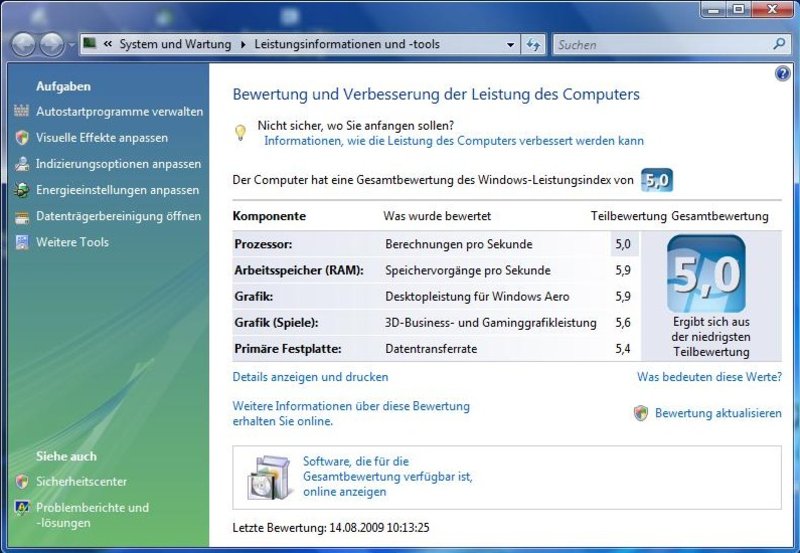
Task: Click the refresh button next to address bar
Action: click(x=533, y=45)
